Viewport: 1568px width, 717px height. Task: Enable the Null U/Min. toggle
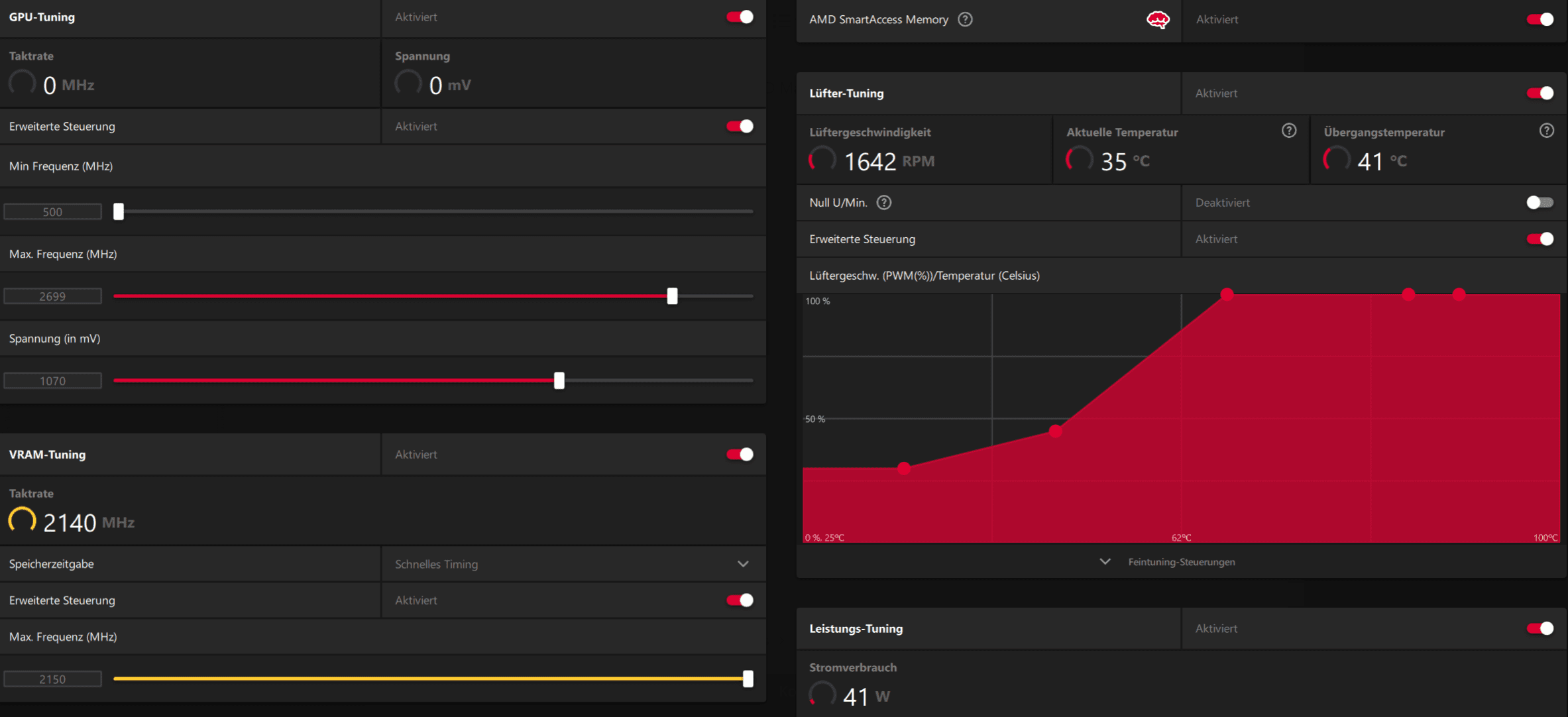1539,203
